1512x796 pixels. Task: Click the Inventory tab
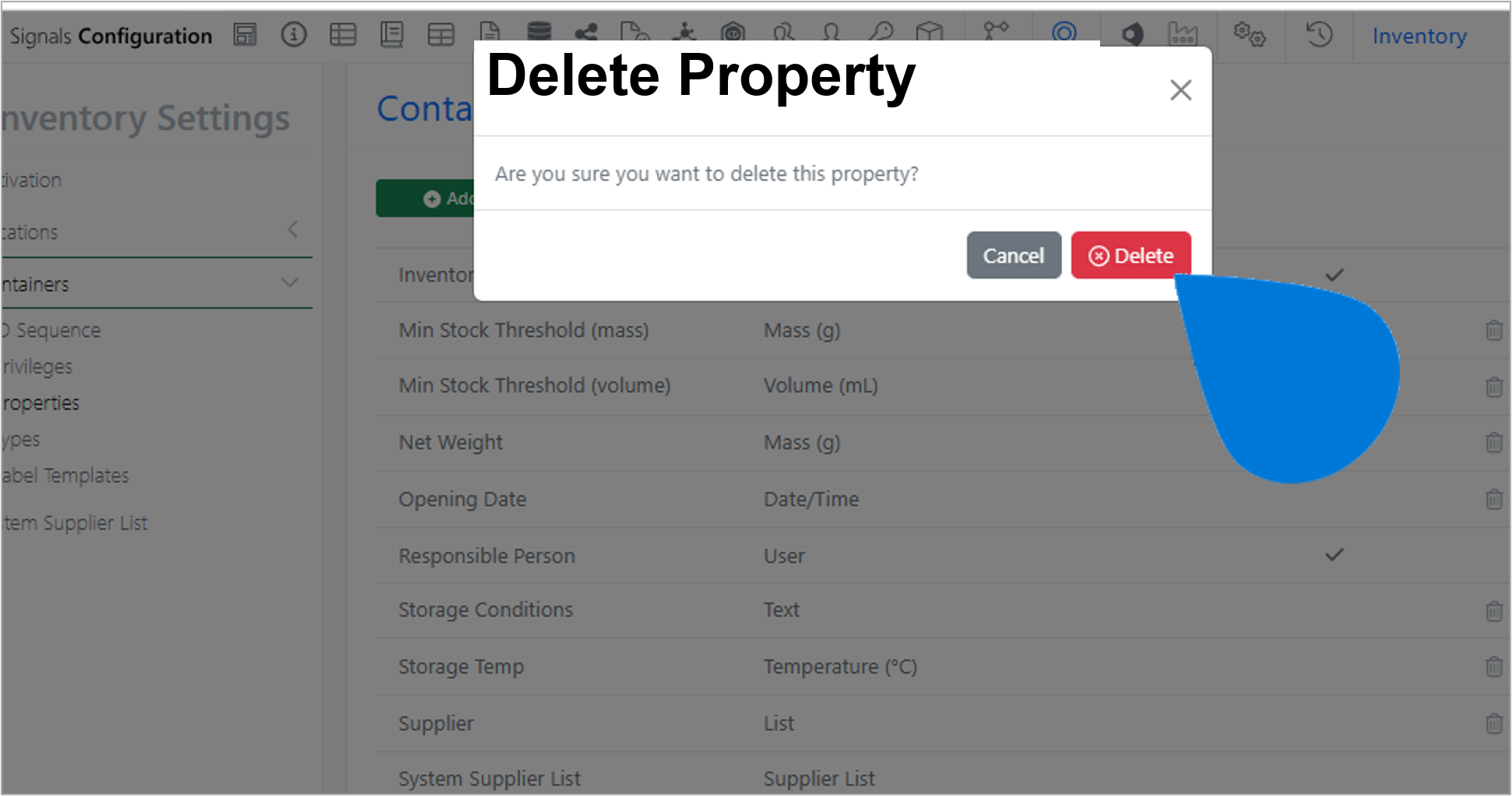(x=1419, y=36)
